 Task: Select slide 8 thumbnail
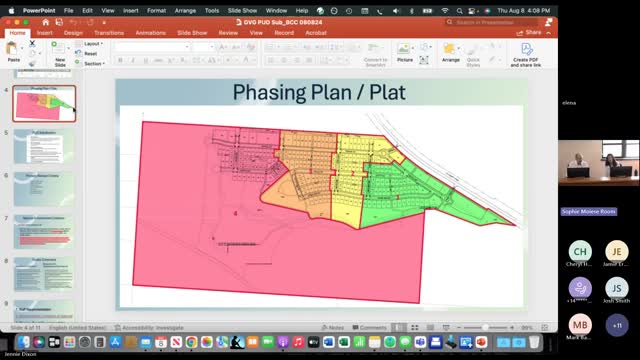click(x=44, y=274)
